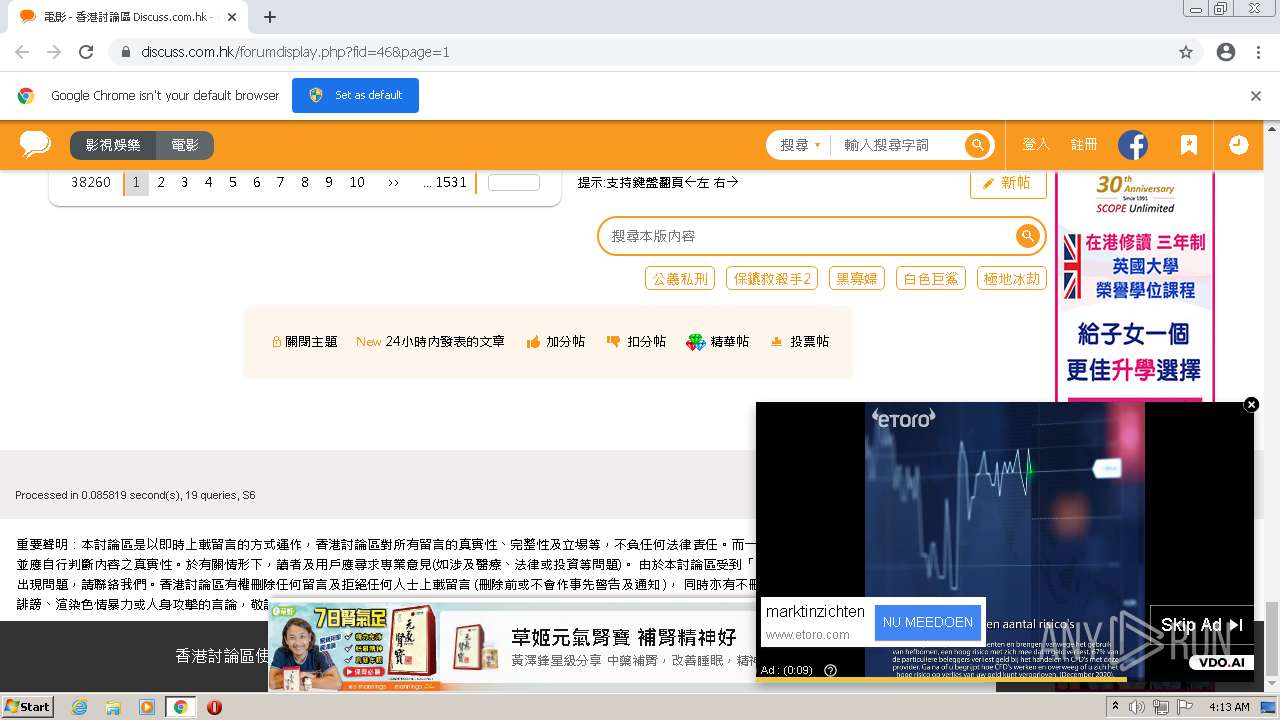Screen dimensions: 1280x720
Task: Go back to previous page
Action: [22, 52]
